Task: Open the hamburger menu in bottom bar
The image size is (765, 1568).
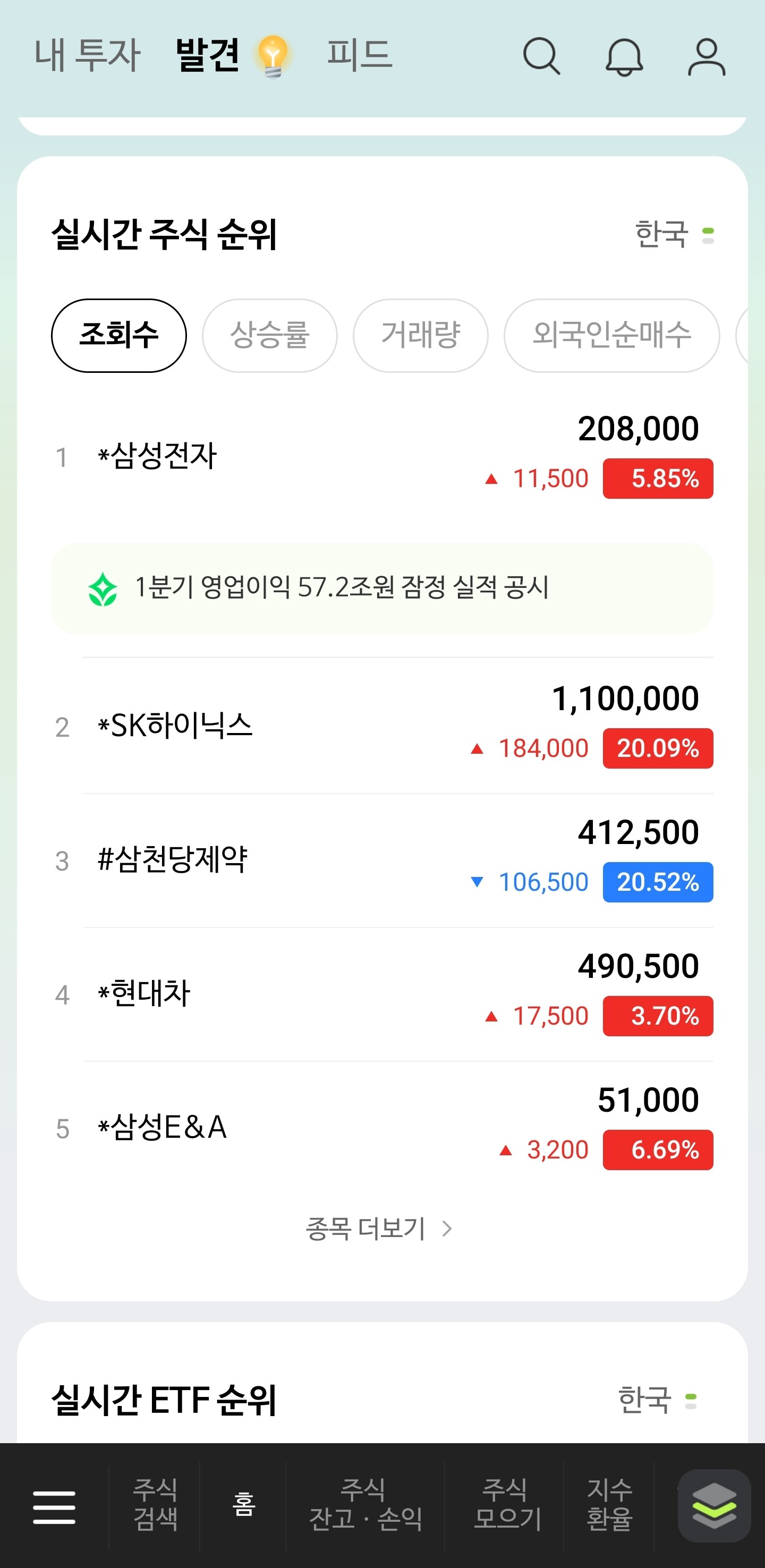Action: [54, 1507]
